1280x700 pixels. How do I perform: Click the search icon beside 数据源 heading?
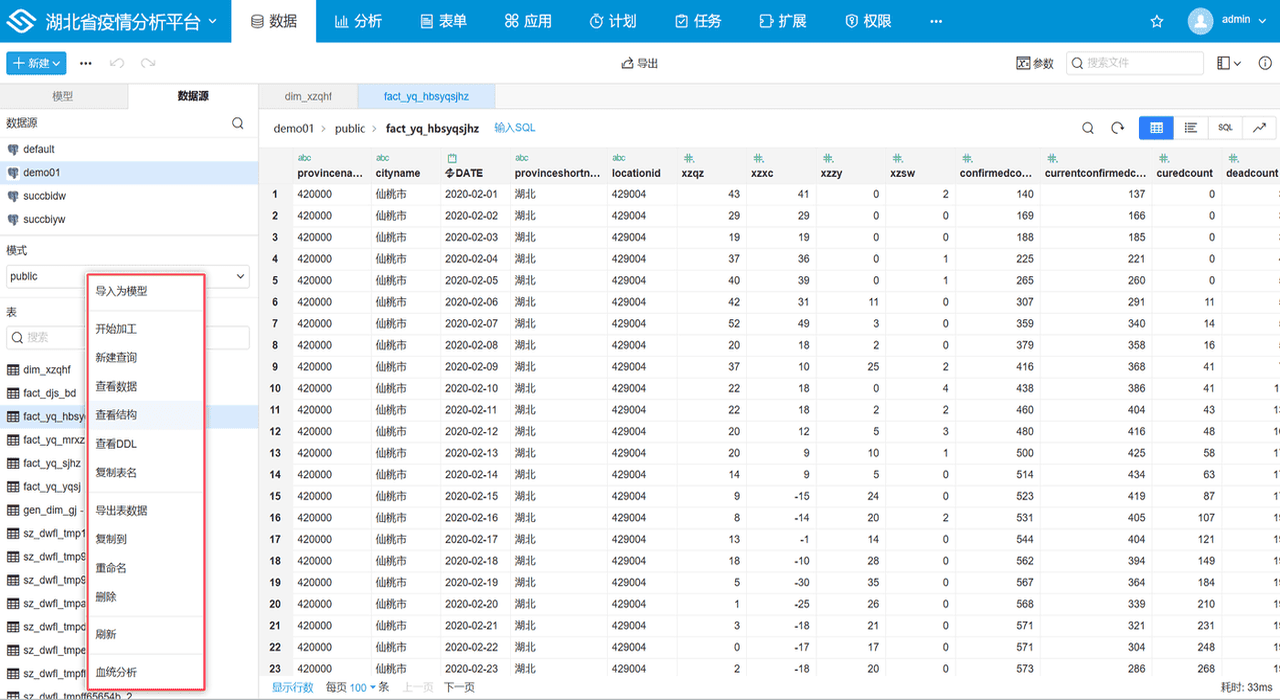point(238,123)
